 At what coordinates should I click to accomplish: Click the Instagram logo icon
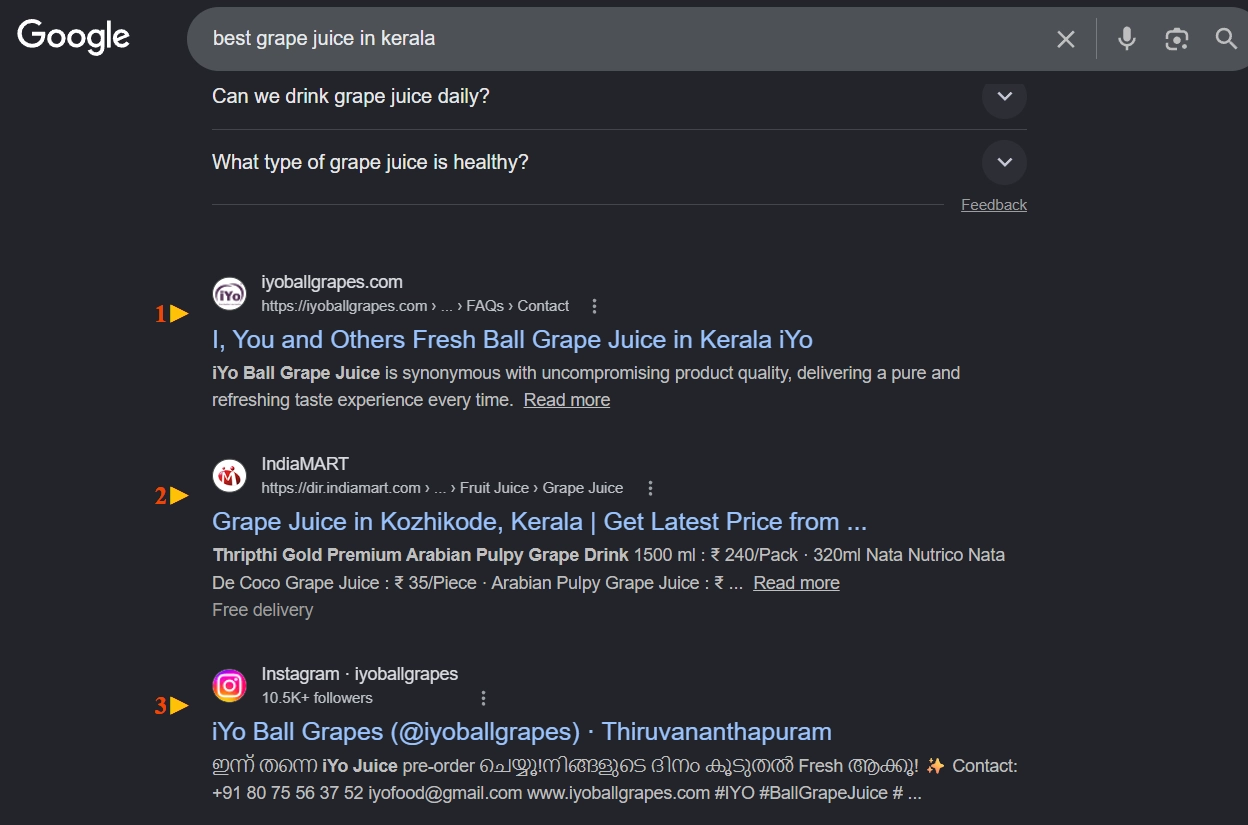[x=229, y=686]
